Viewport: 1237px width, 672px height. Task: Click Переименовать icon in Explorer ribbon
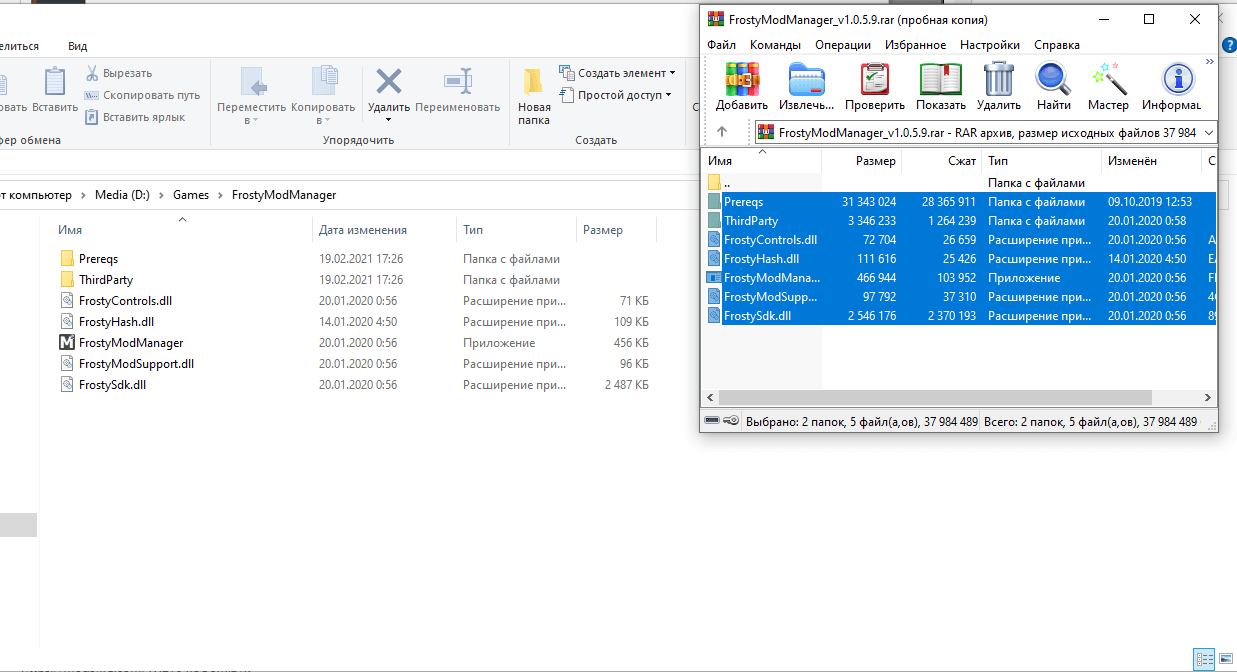(457, 82)
